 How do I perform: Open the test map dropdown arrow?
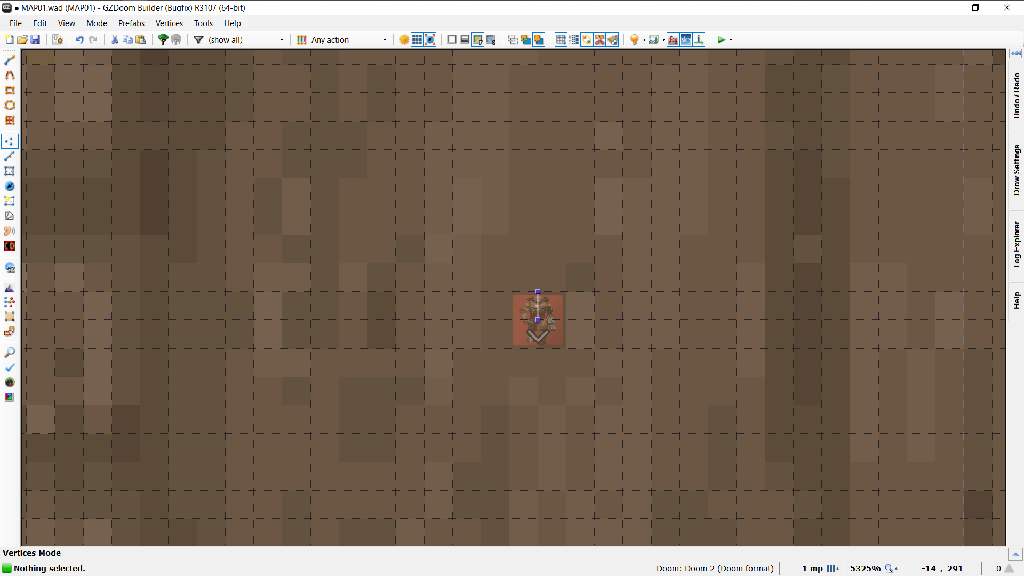pyautogui.click(x=731, y=40)
